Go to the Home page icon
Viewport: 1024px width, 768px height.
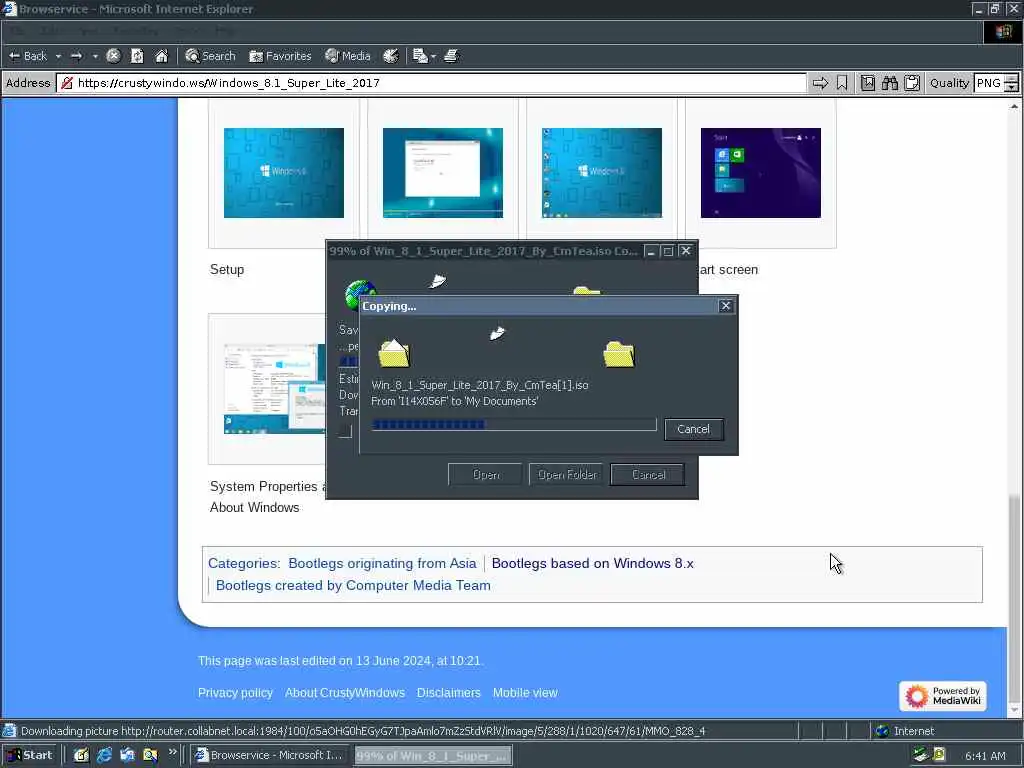161,56
